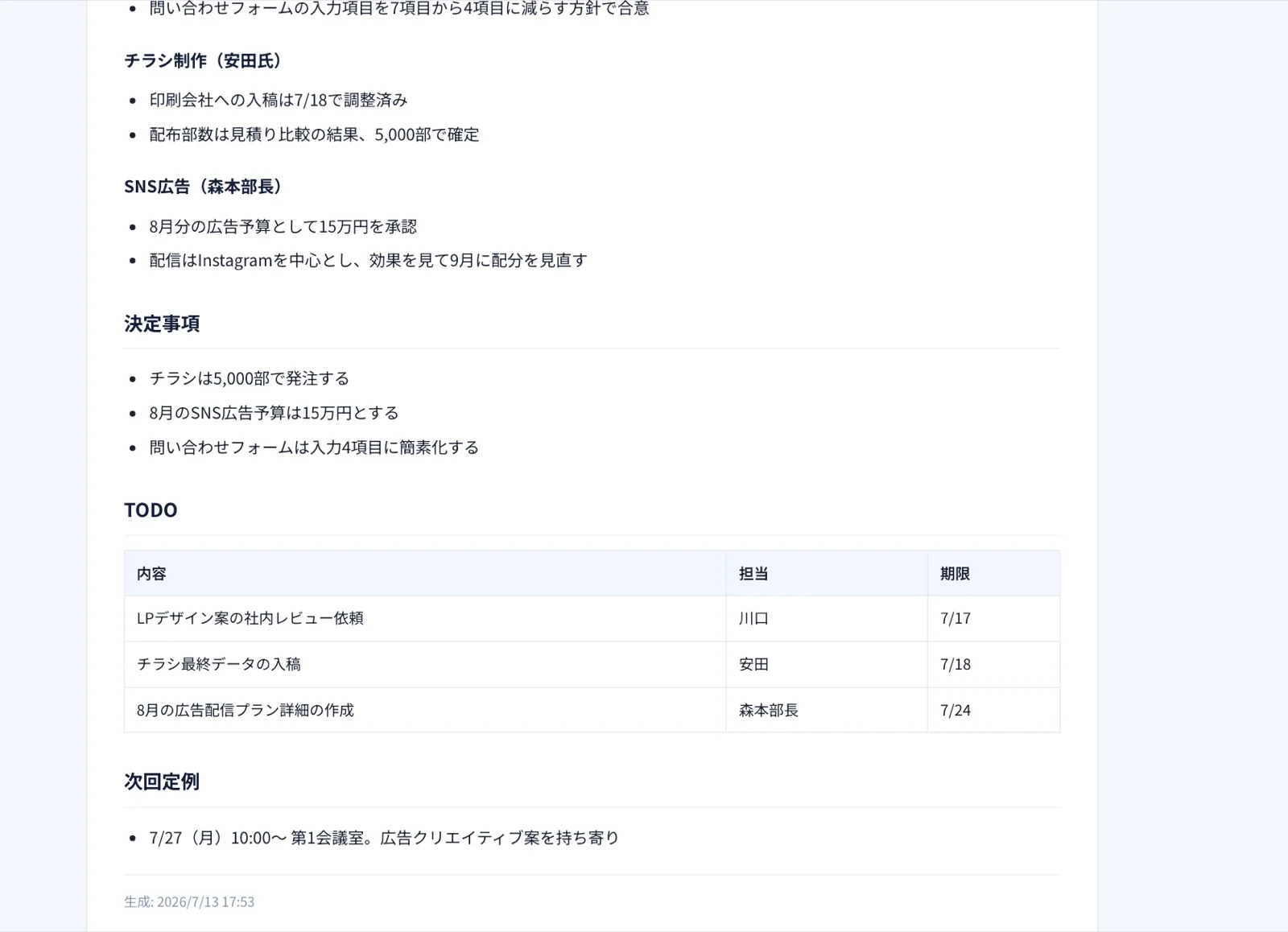This screenshot has width=1288, height=932.
Task: Click the next meeting line '7/27（月）10:00〜 第1会議室'
Action: (384, 838)
